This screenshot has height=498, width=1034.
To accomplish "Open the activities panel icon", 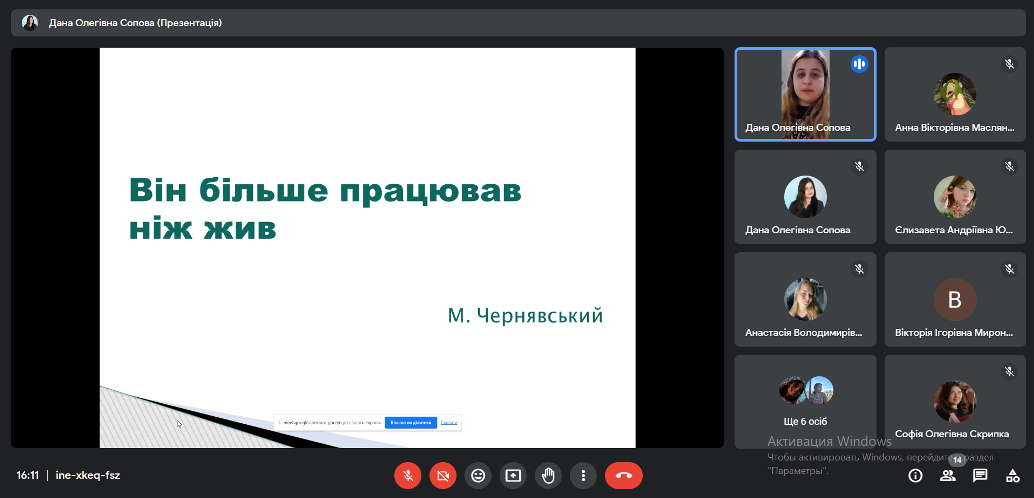I will pos(1012,476).
